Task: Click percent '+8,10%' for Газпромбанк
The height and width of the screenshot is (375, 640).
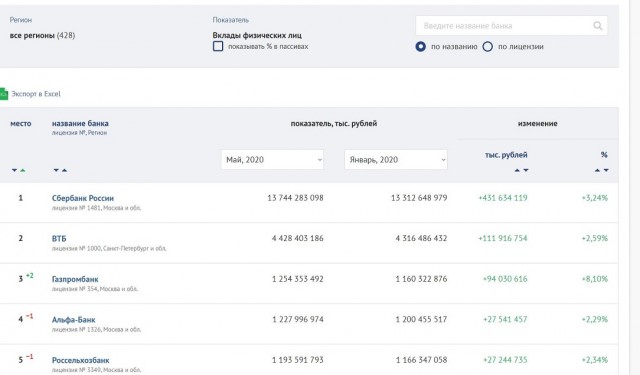Action: point(595,279)
